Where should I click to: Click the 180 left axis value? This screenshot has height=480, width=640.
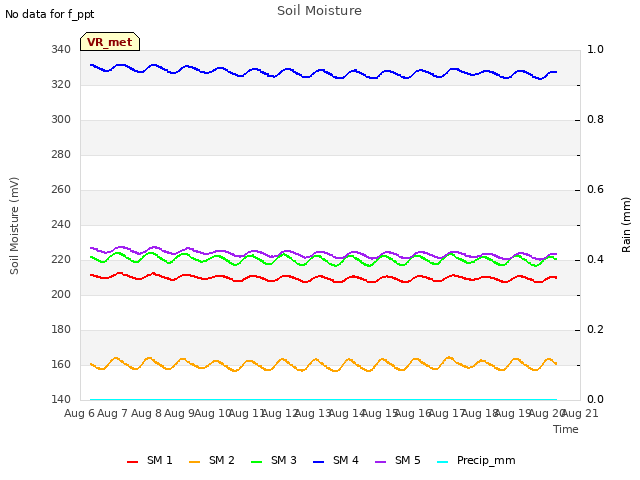[x=61, y=329]
